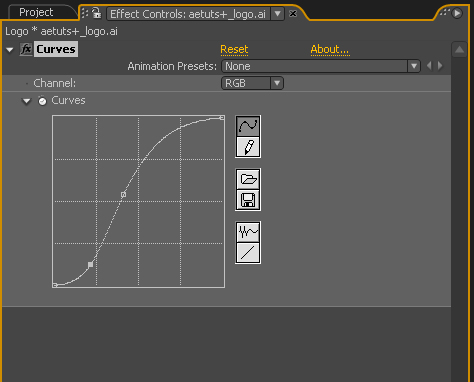Select the Pencil draw tool
Screen dimensions: 474x382
(248, 147)
